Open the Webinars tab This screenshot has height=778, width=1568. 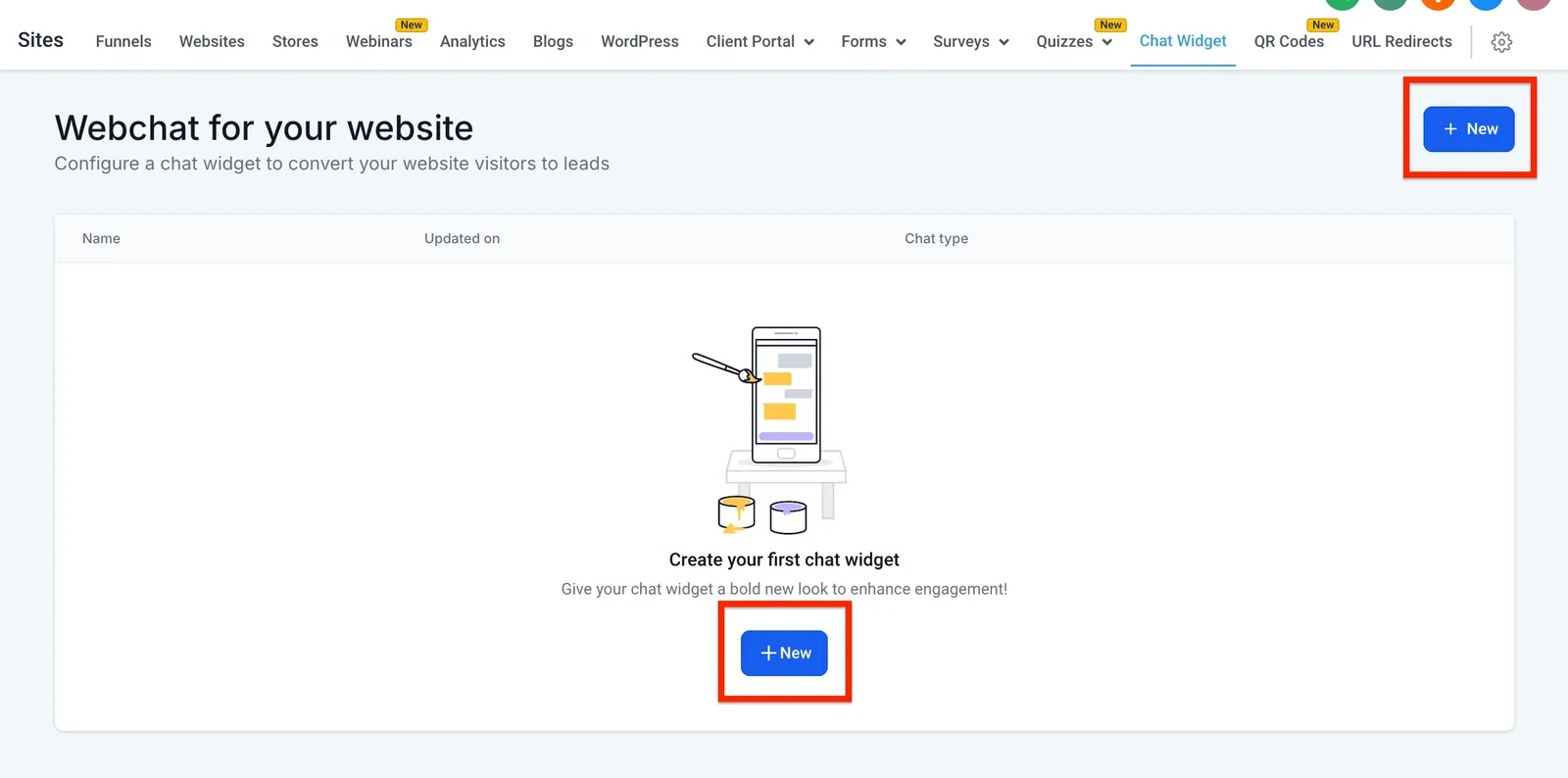pos(379,41)
